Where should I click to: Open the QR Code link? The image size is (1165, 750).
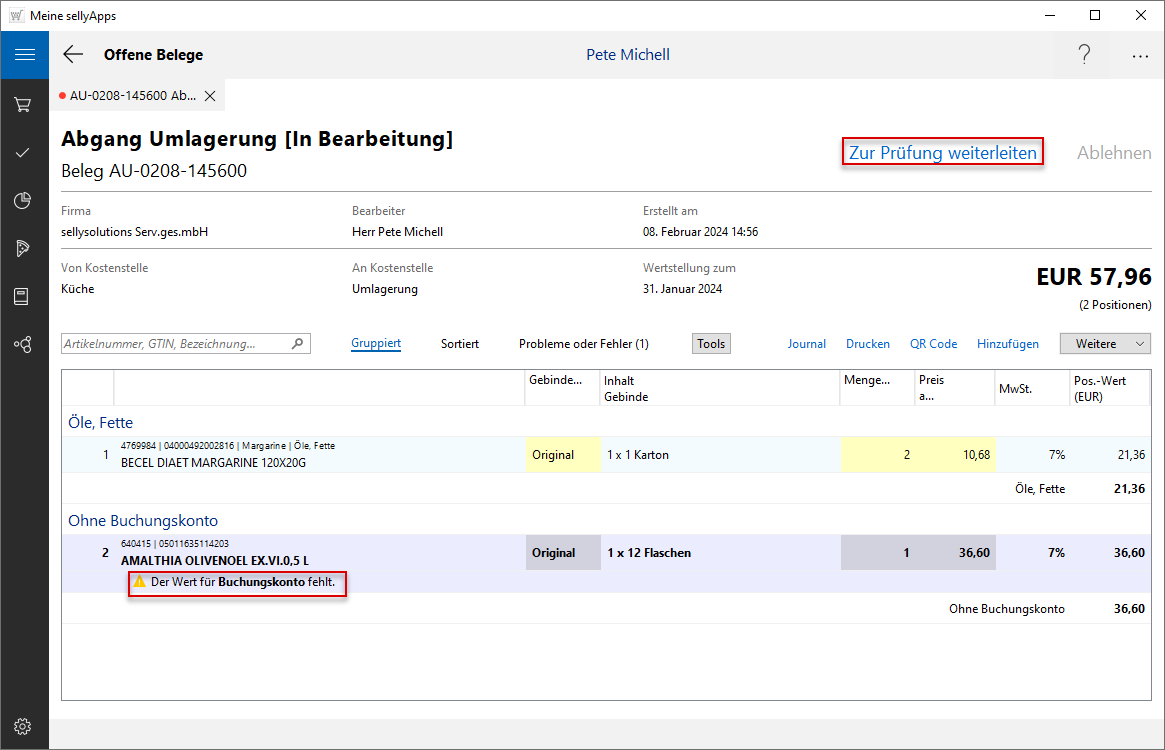[x=933, y=344]
